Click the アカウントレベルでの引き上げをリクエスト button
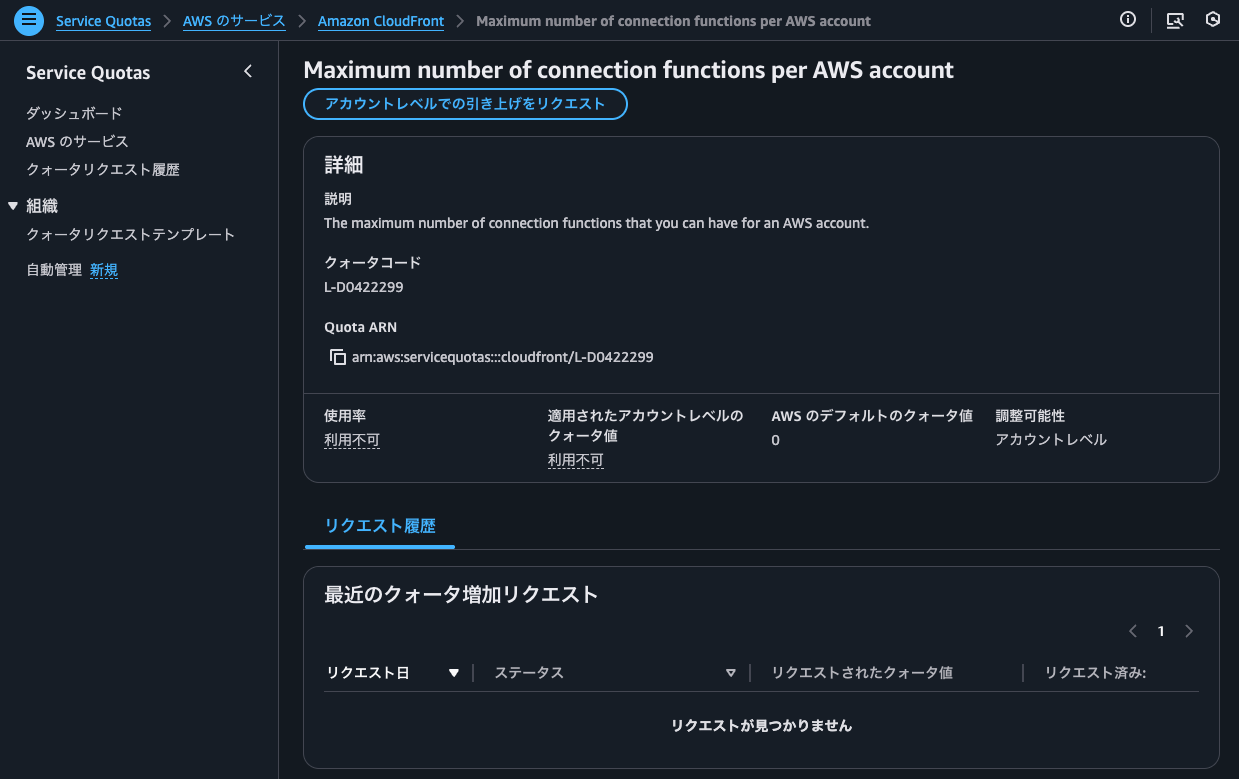 coord(465,104)
